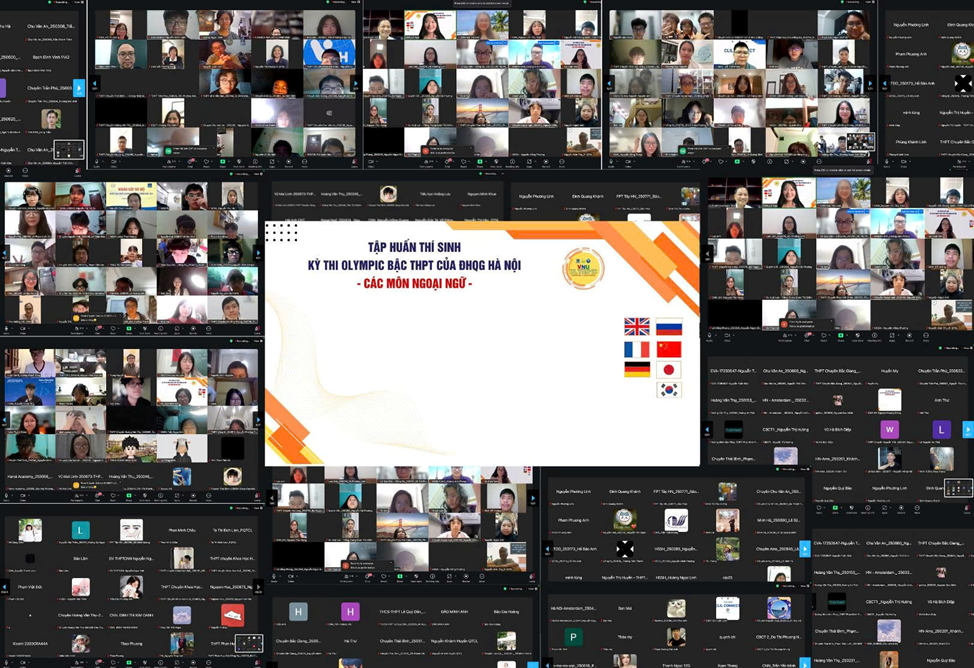The width and height of the screenshot is (974, 668).
Task: Click the red "CÁC MÔN NGOẠI NGỮ" subtitle
Action: [414, 285]
